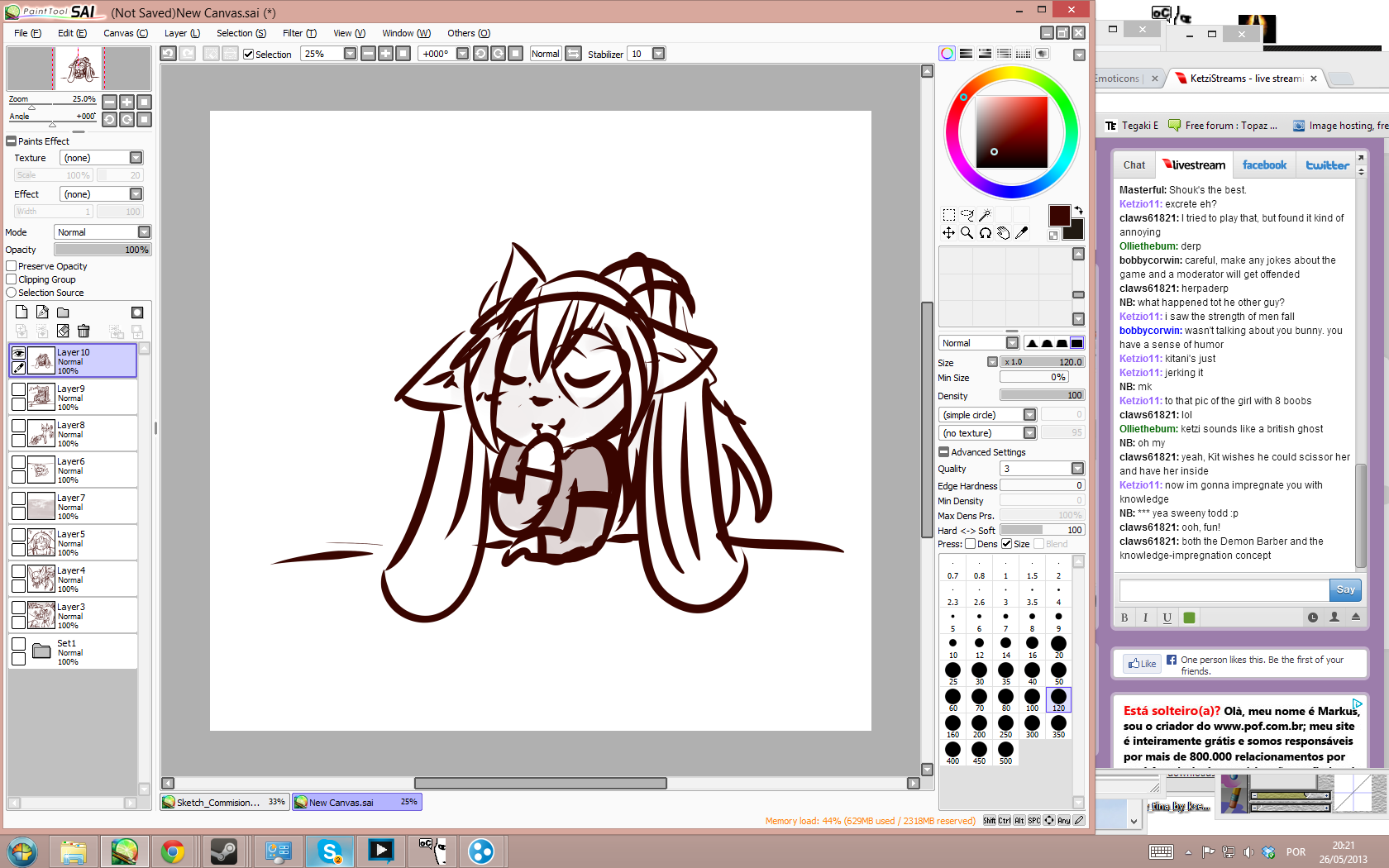Open Steam from the taskbar
The image size is (1389, 868).
click(x=224, y=851)
